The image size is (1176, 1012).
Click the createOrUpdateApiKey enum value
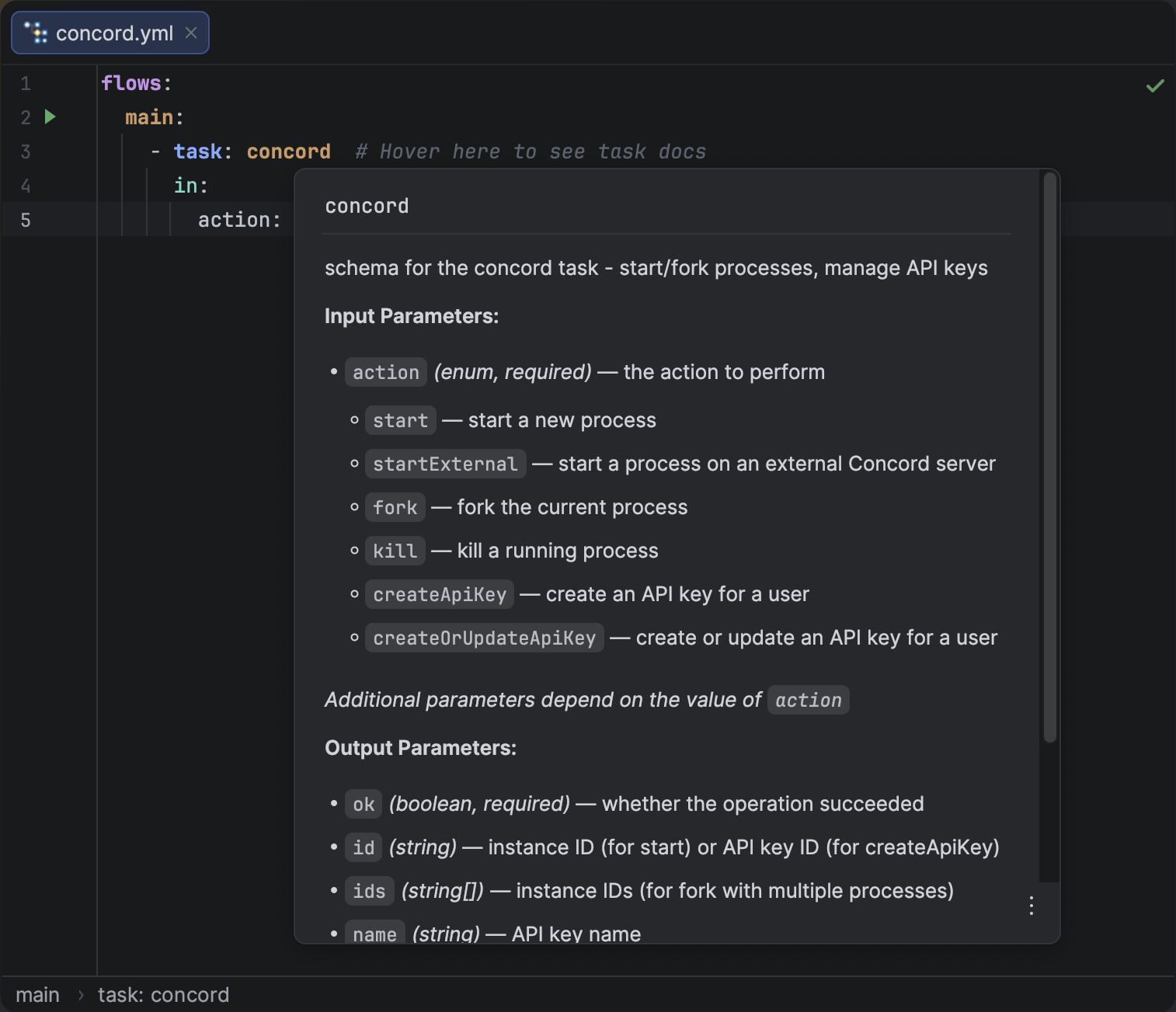(484, 638)
